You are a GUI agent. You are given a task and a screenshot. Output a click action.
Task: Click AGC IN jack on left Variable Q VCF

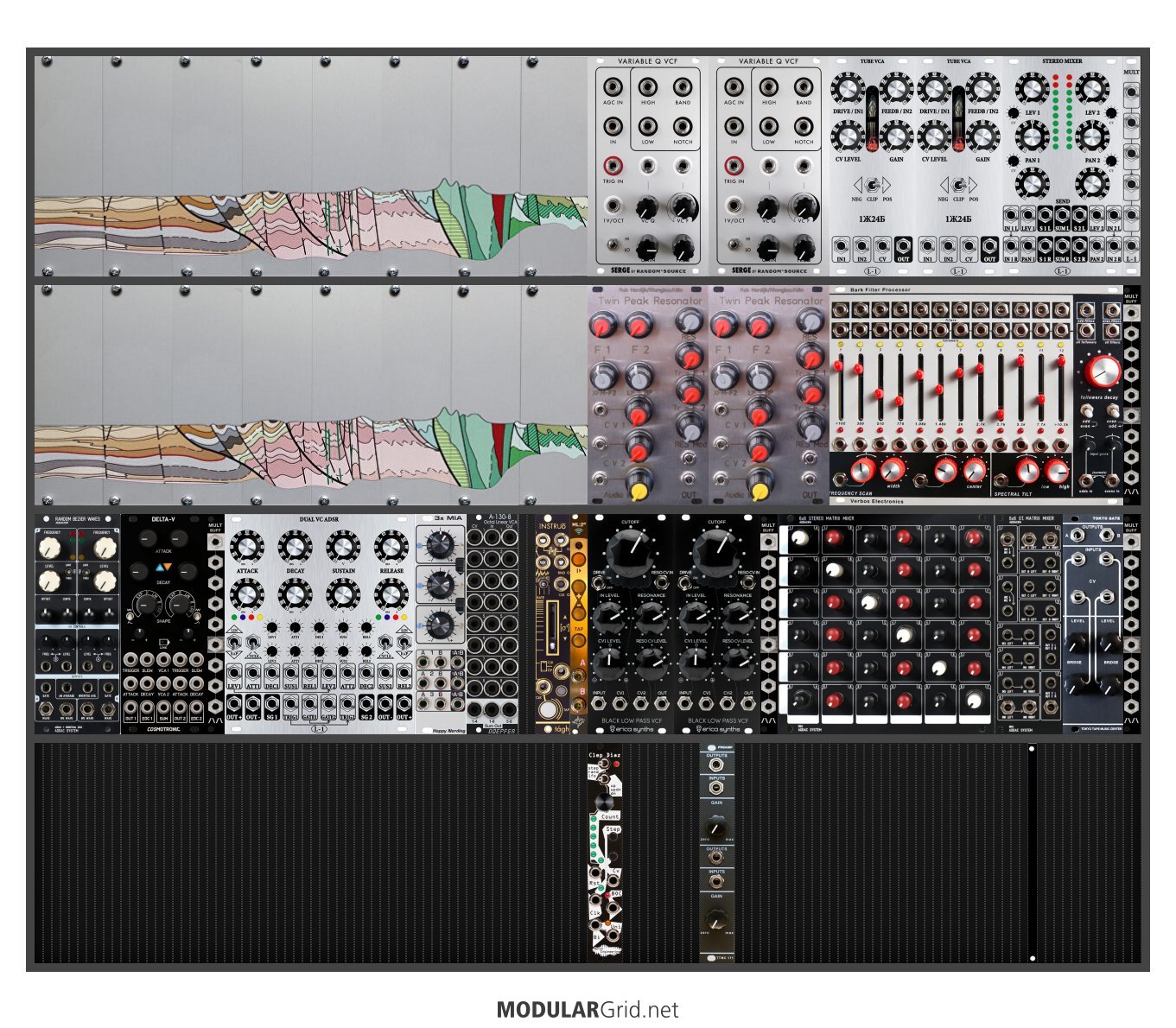coord(613,87)
